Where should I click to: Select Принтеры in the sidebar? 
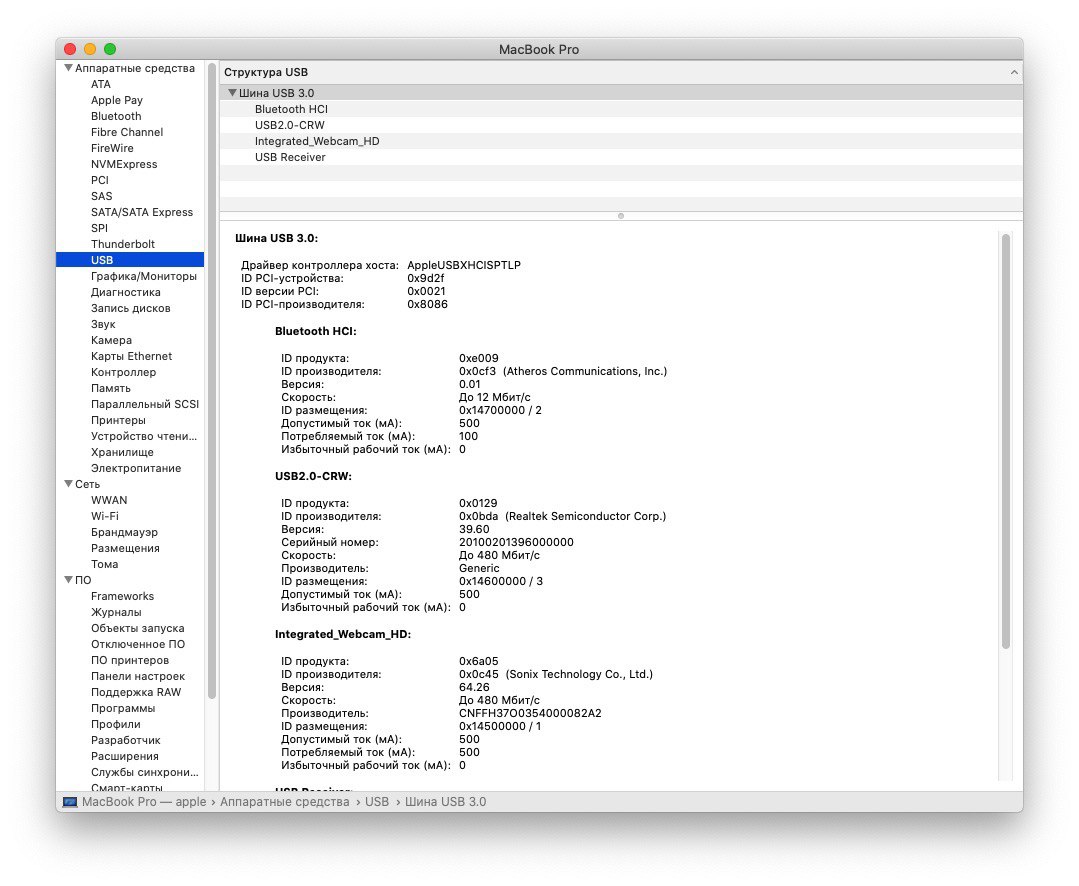coord(118,420)
